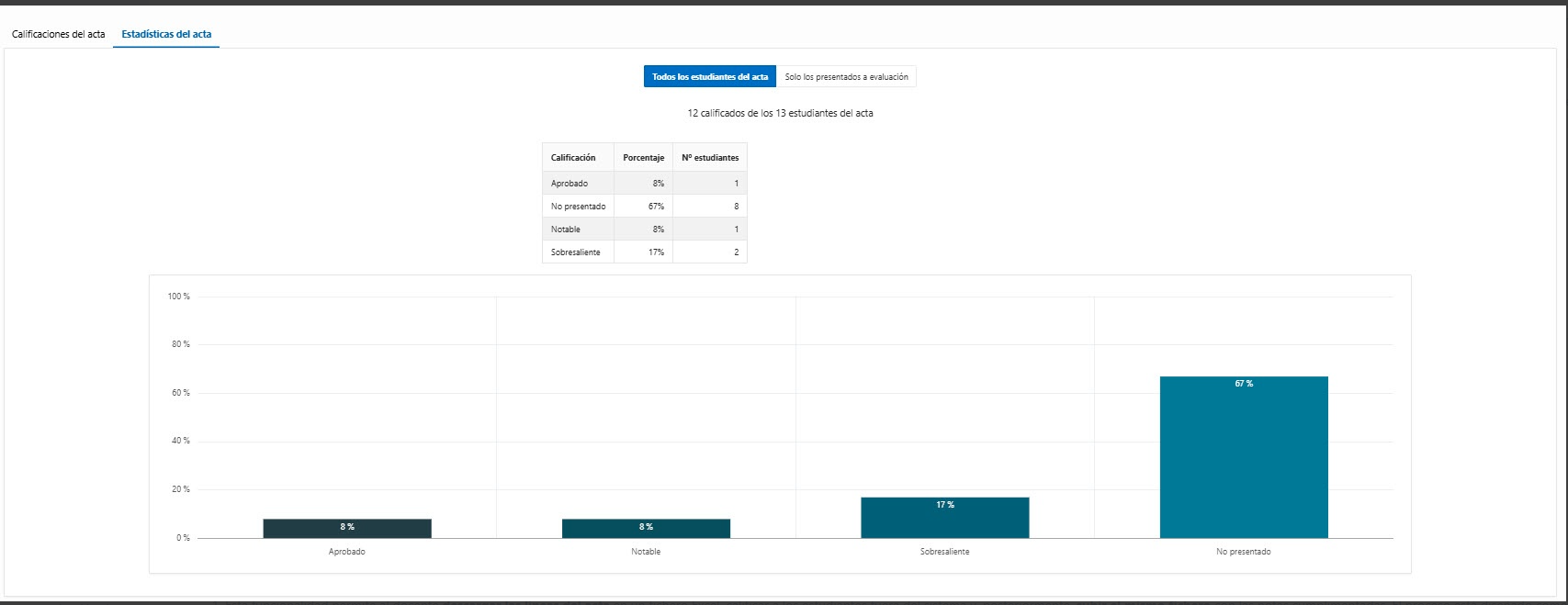Open the Estadísticas del acta tab
Image resolution: width=1568 pixels, height=605 pixels.
coord(166,34)
